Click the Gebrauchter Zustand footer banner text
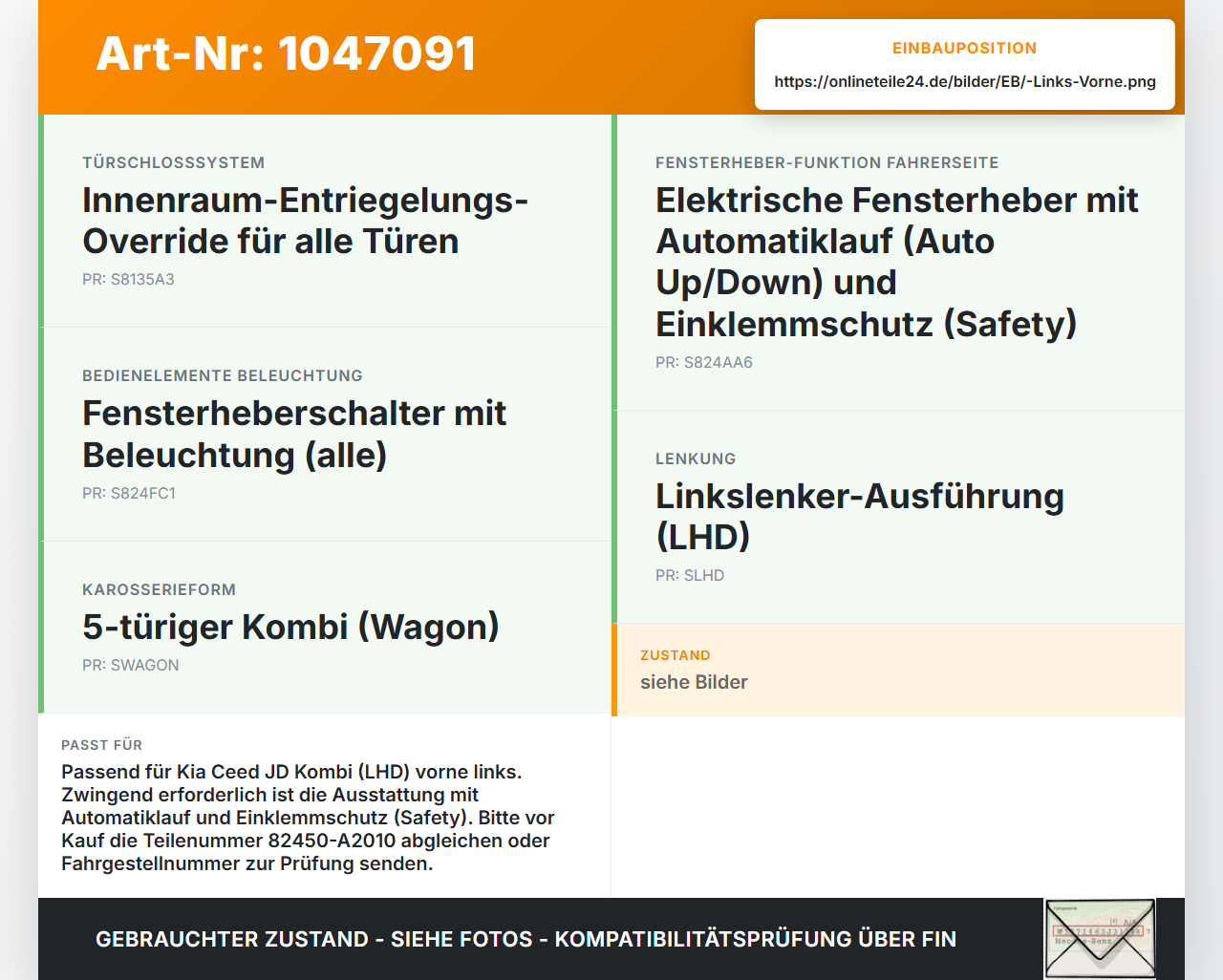1223x980 pixels. click(x=526, y=939)
